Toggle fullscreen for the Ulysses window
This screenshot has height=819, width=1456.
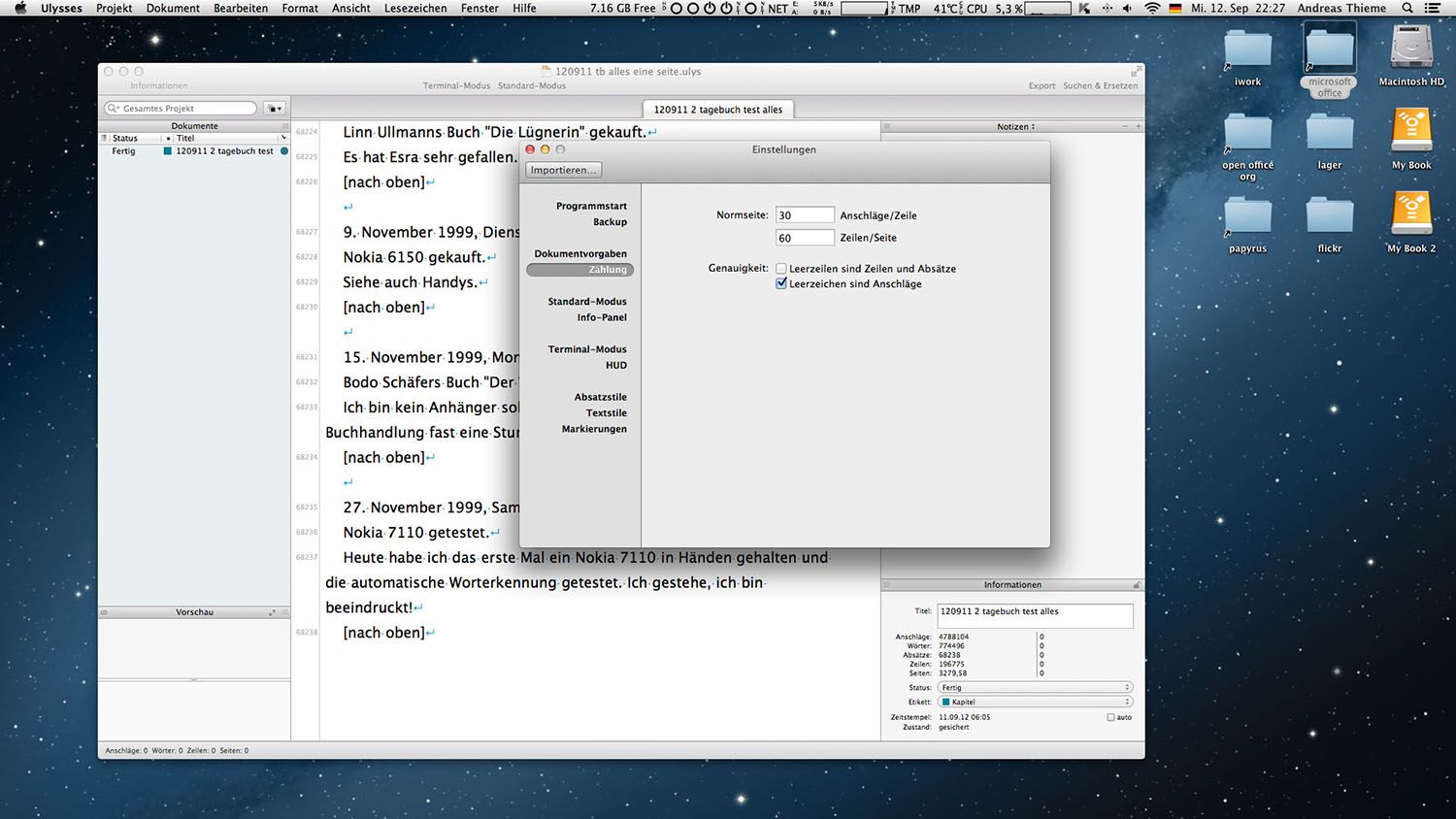pos(1135,72)
